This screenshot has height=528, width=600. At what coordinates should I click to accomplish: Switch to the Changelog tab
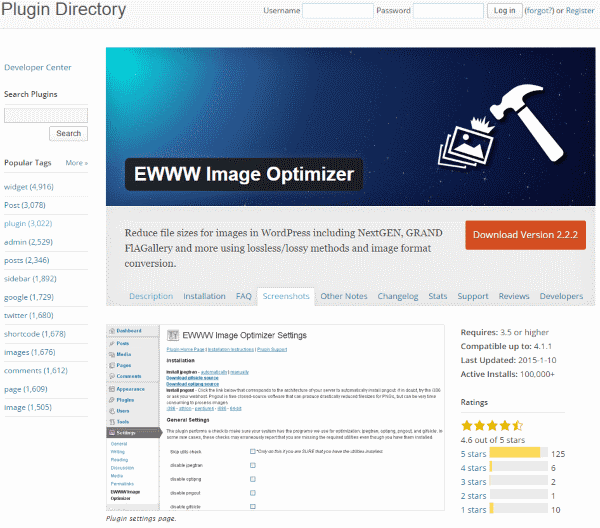[x=398, y=296]
